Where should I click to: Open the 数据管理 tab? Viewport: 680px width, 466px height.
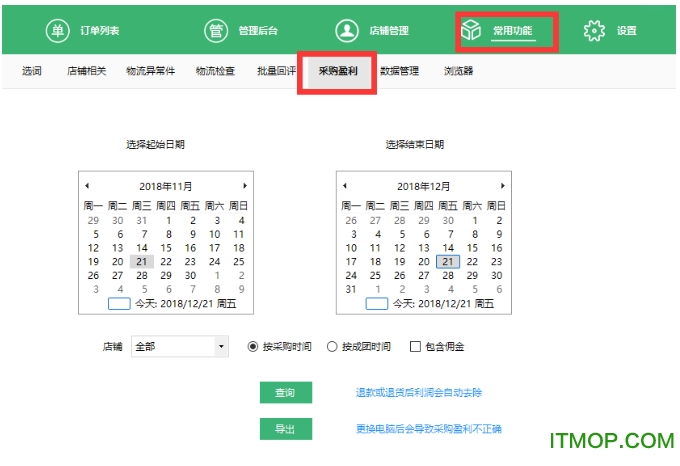pyautogui.click(x=399, y=72)
